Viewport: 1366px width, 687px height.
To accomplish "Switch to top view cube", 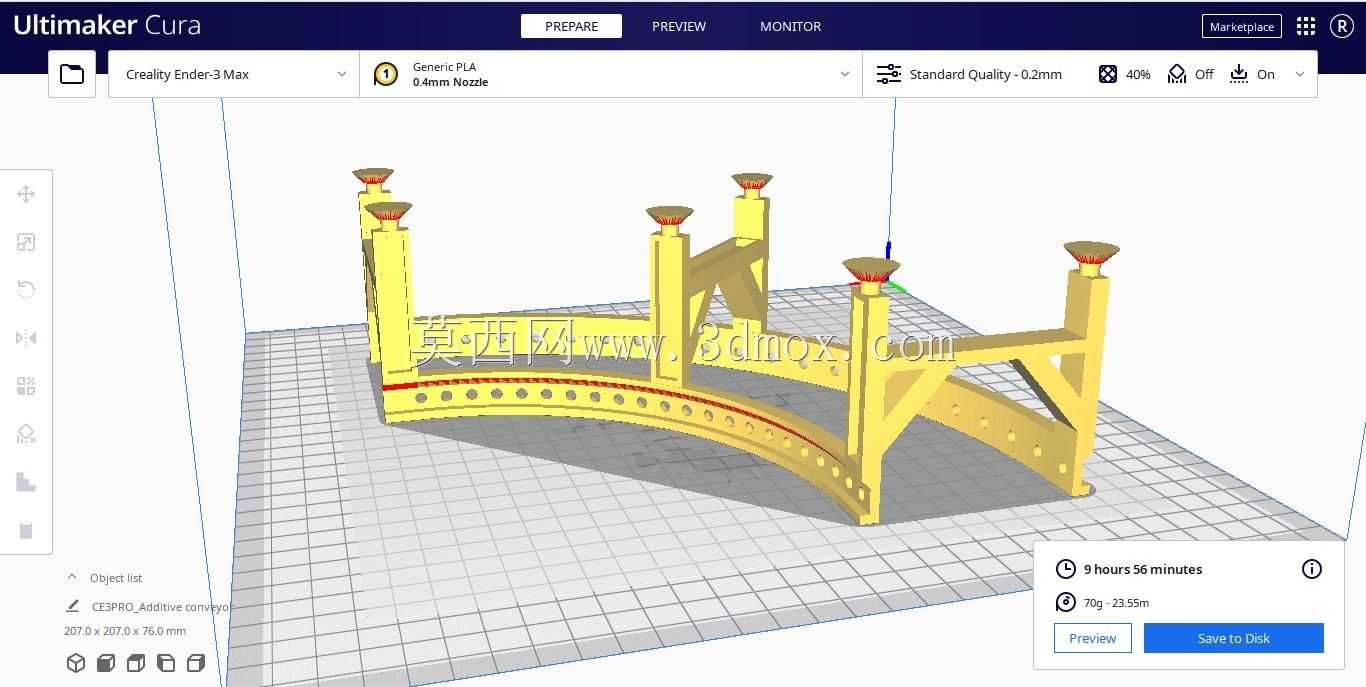I will tap(136, 662).
